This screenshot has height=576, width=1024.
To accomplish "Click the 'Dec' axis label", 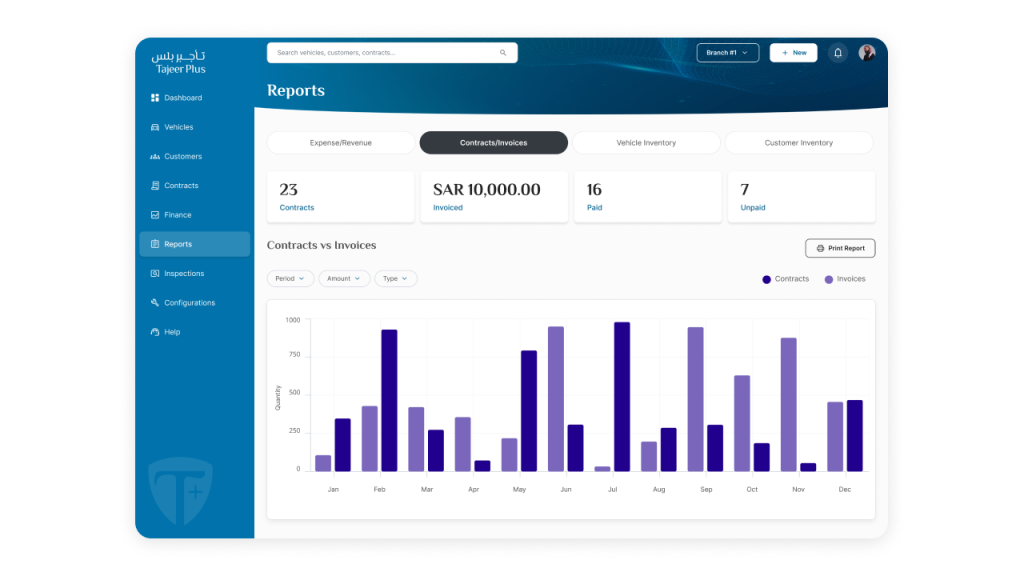I will click(x=845, y=490).
